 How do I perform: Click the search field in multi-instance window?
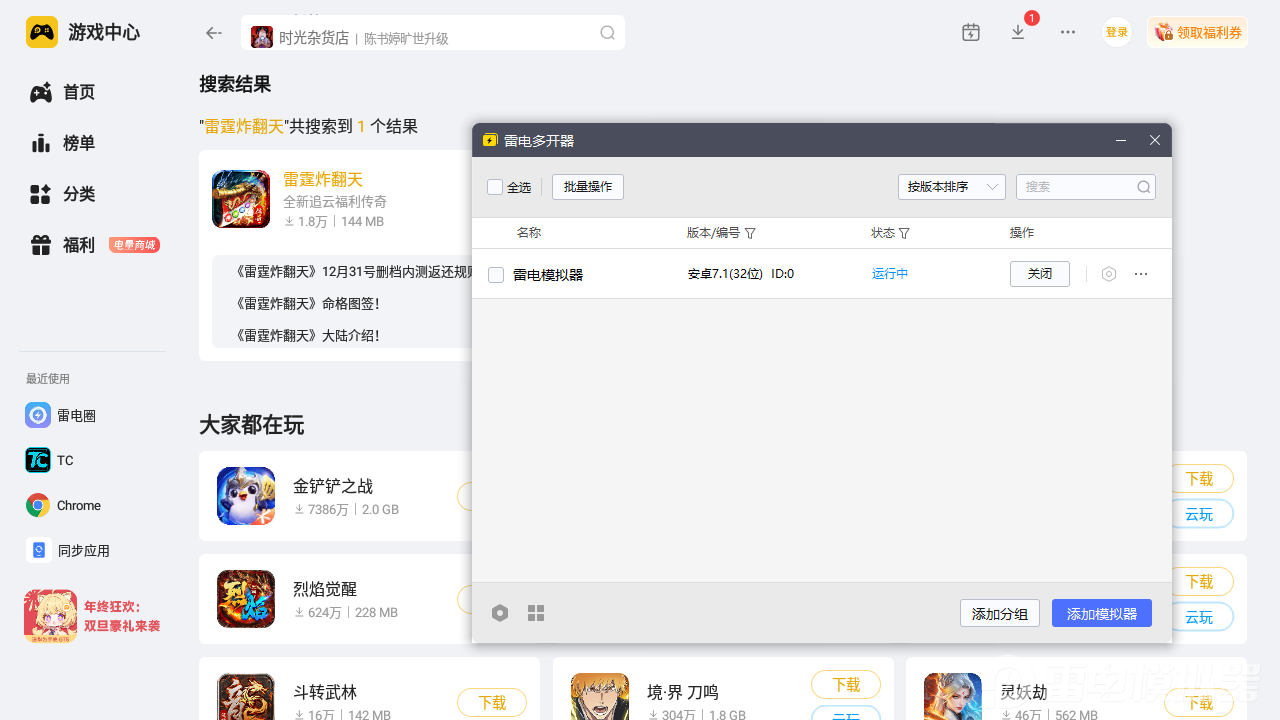pos(1078,187)
